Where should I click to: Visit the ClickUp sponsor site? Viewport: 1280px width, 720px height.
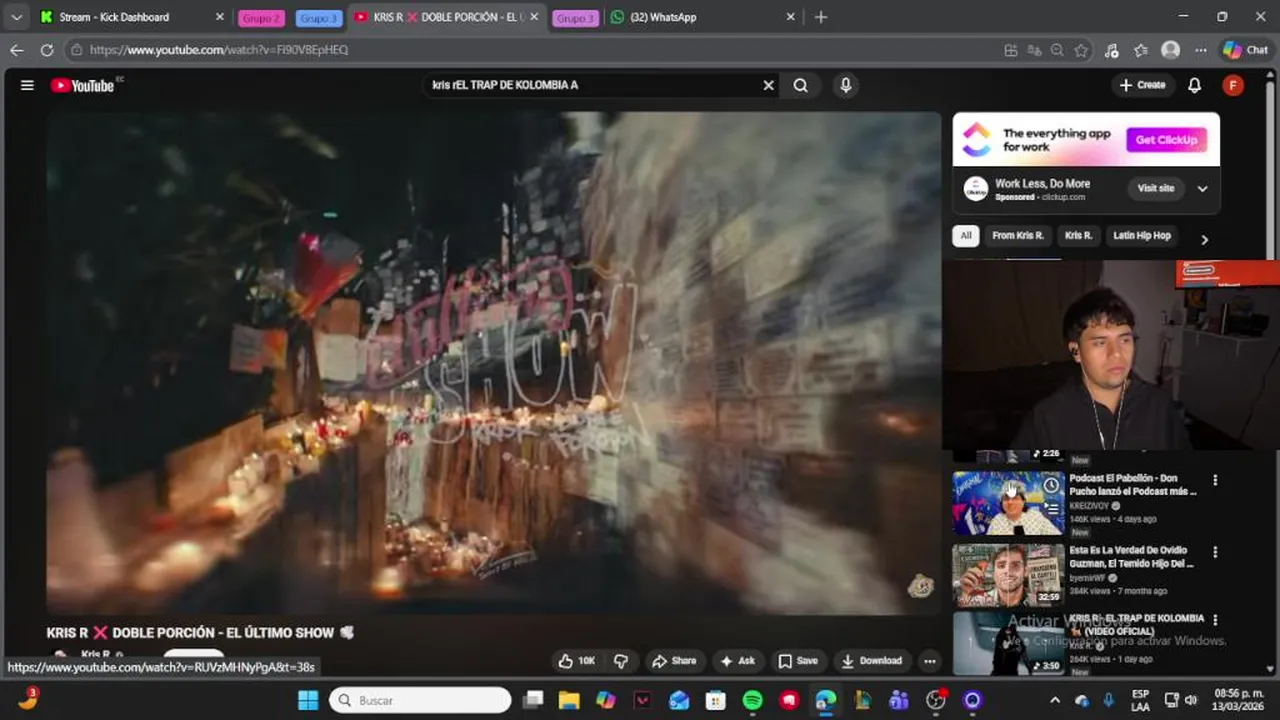coord(1156,188)
